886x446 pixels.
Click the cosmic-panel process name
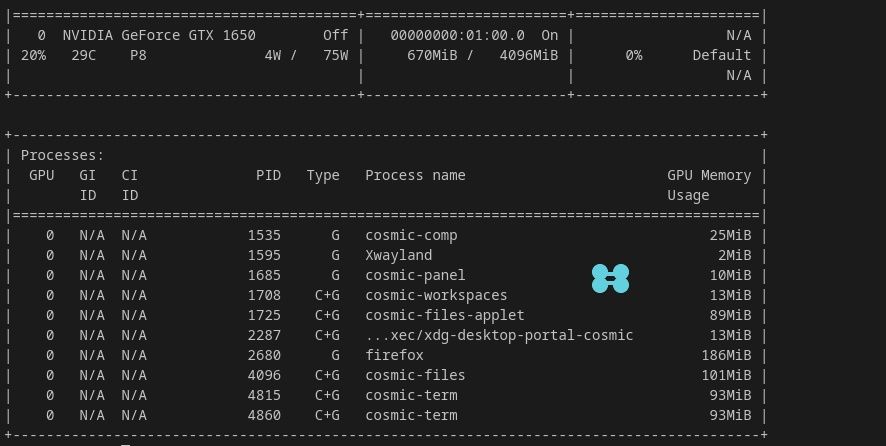coord(415,275)
